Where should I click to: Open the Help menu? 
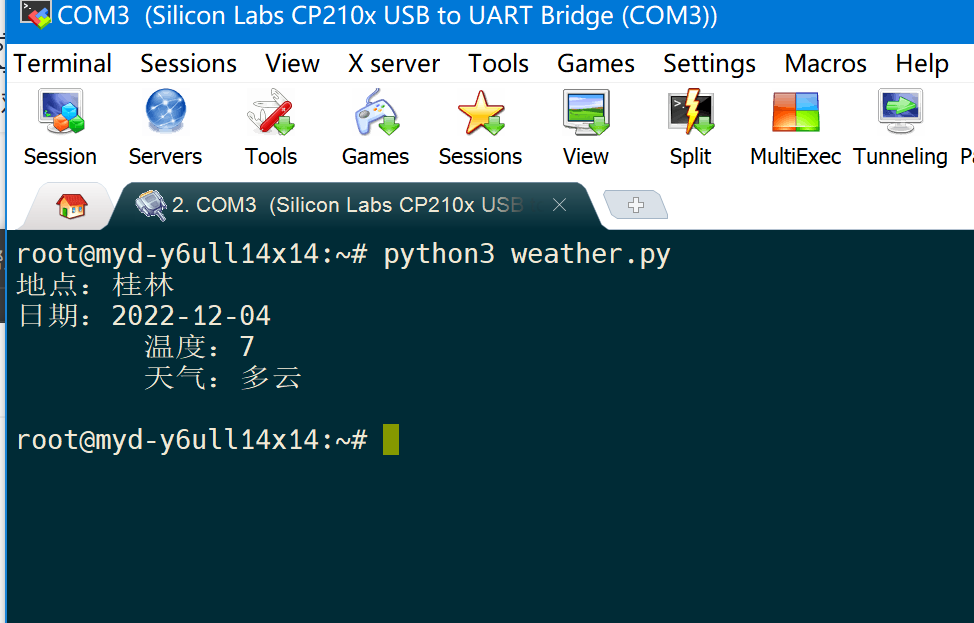921,64
